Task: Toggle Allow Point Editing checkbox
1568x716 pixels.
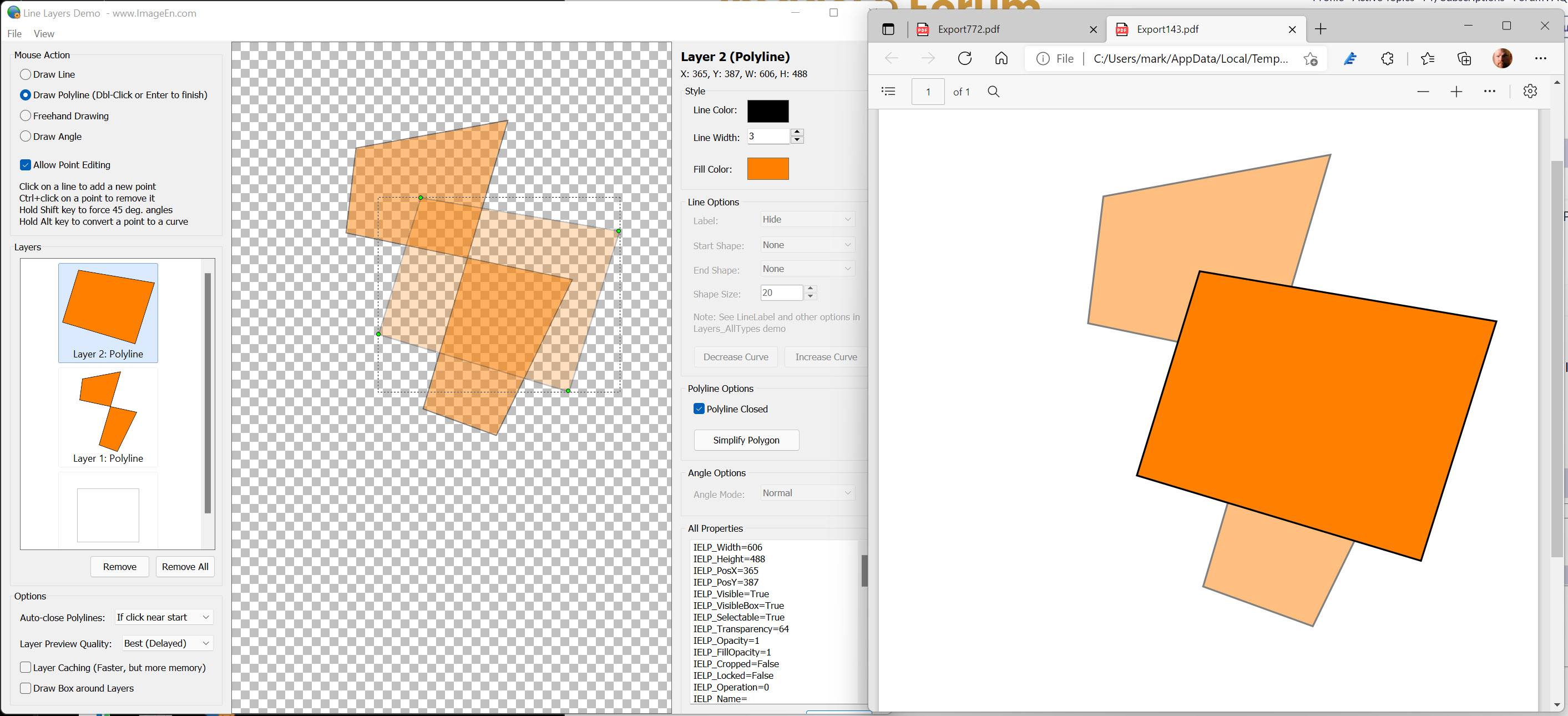Action: pyautogui.click(x=26, y=165)
